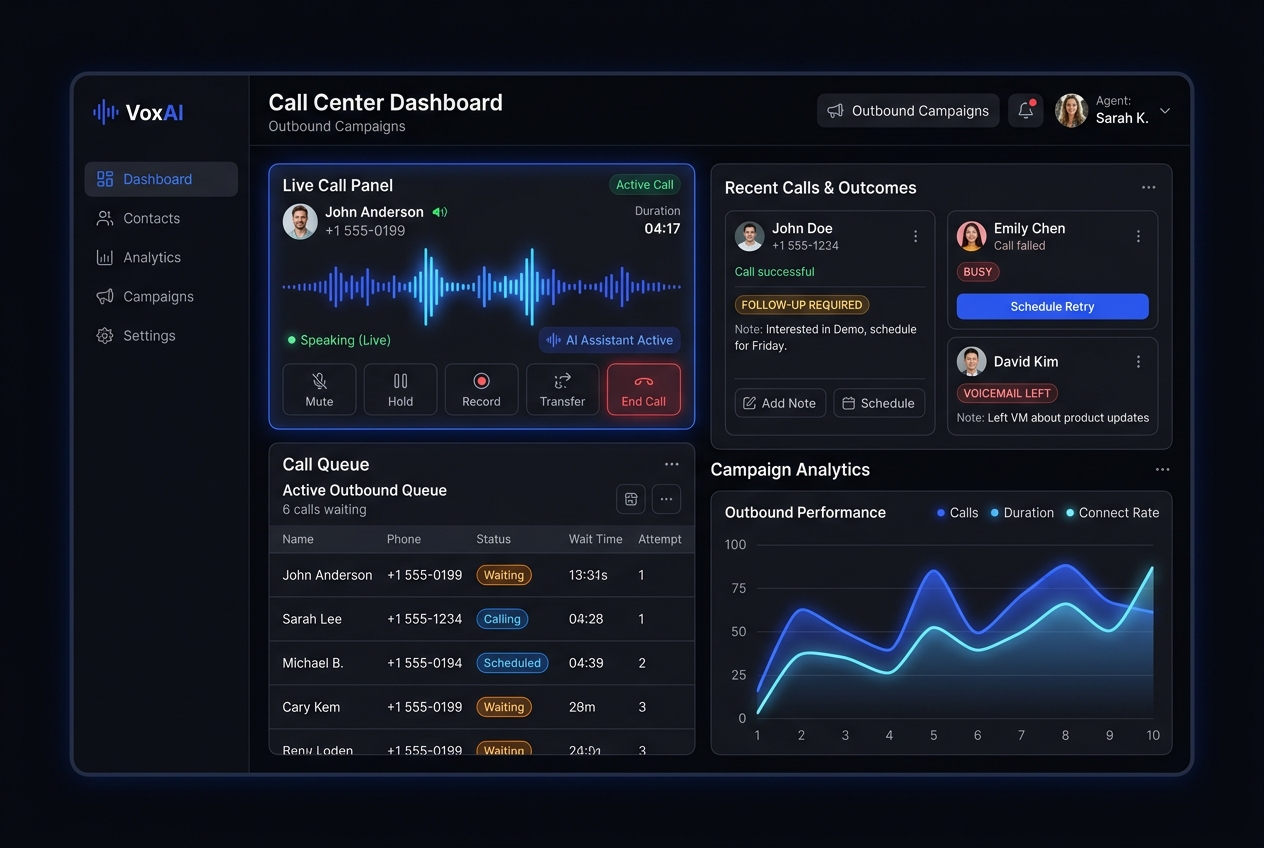The width and height of the screenshot is (1264, 848).
Task: Open Call Queue panel options menu
Action: pos(672,464)
